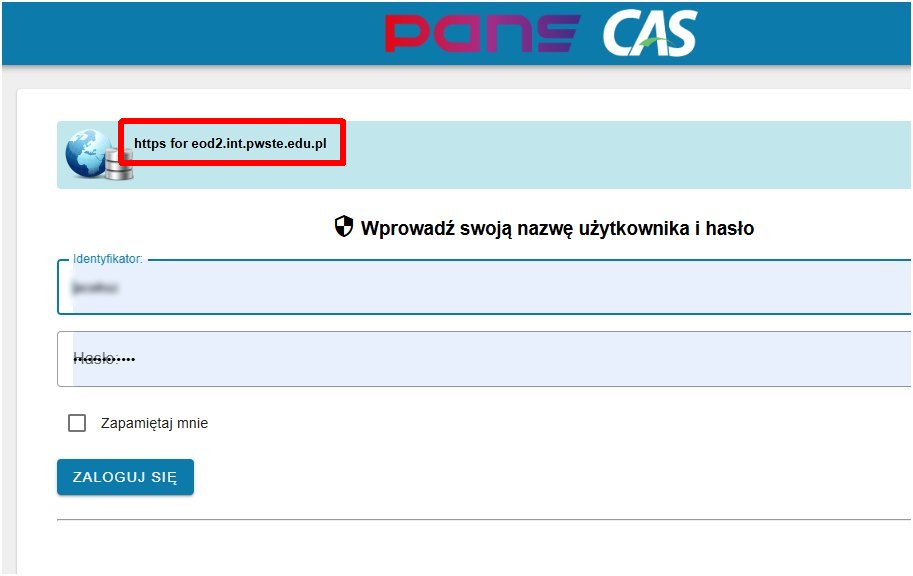Select the text 'https for eod2.int.pwste.edu.pl'
Image resolution: width=913 pixels, height=576 pixels.
[x=230, y=143]
